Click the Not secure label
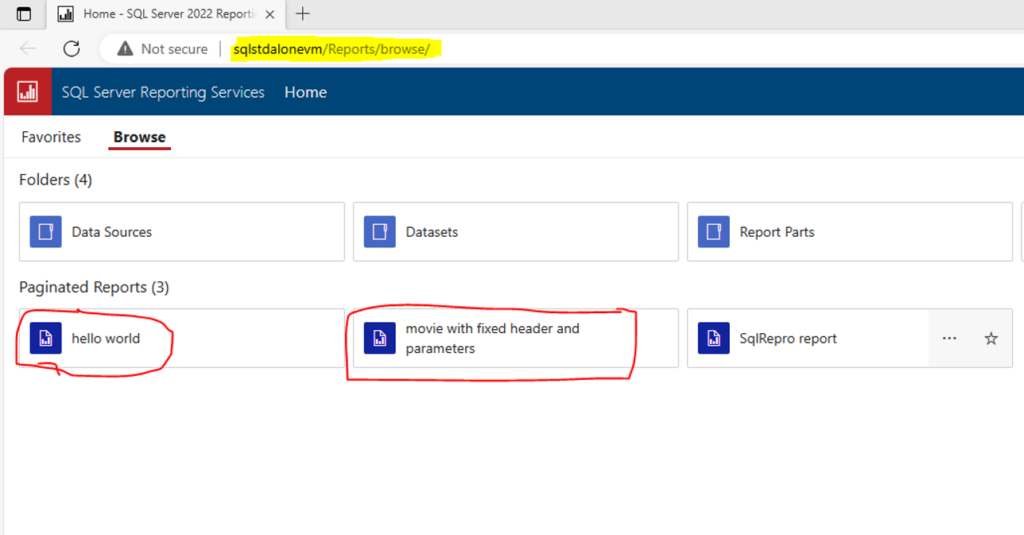Viewport: 1024px width, 535px height. [174, 49]
